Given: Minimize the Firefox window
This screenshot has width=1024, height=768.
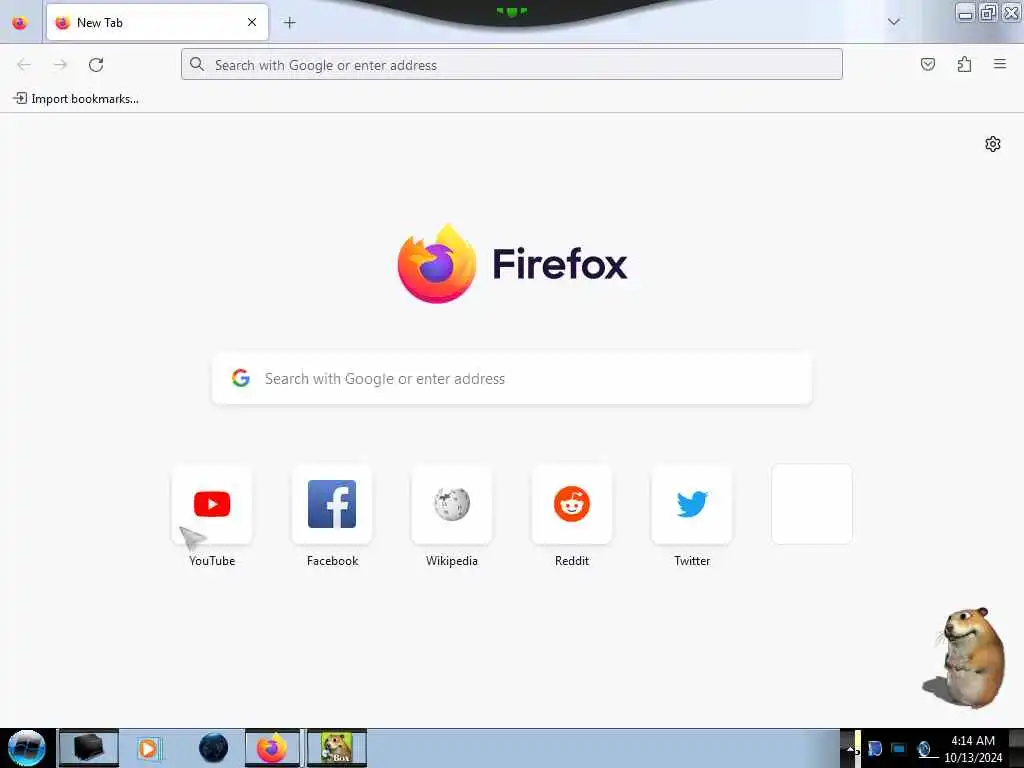Looking at the screenshot, I should 965,12.
